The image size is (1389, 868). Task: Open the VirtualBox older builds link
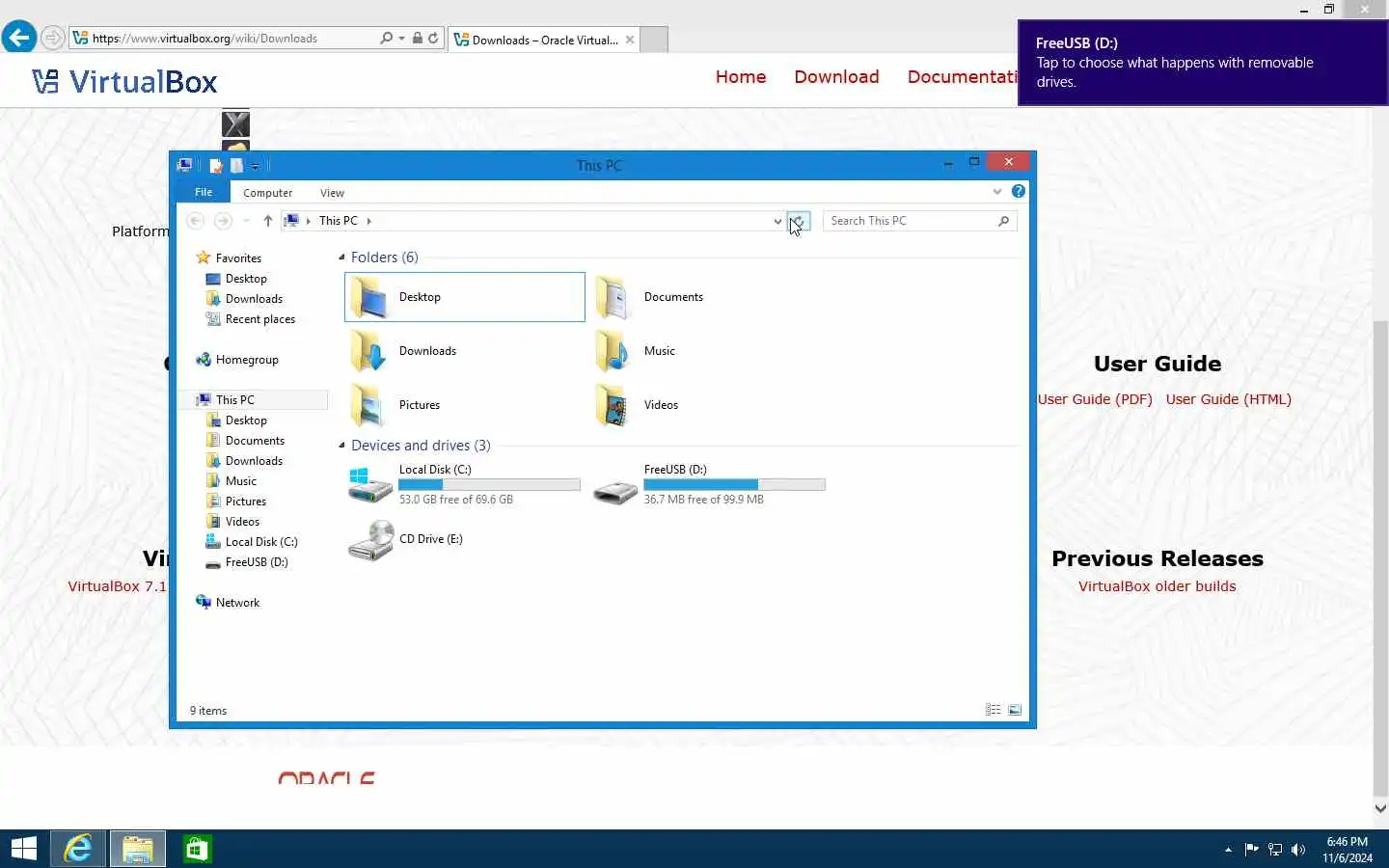pos(1157,586)
